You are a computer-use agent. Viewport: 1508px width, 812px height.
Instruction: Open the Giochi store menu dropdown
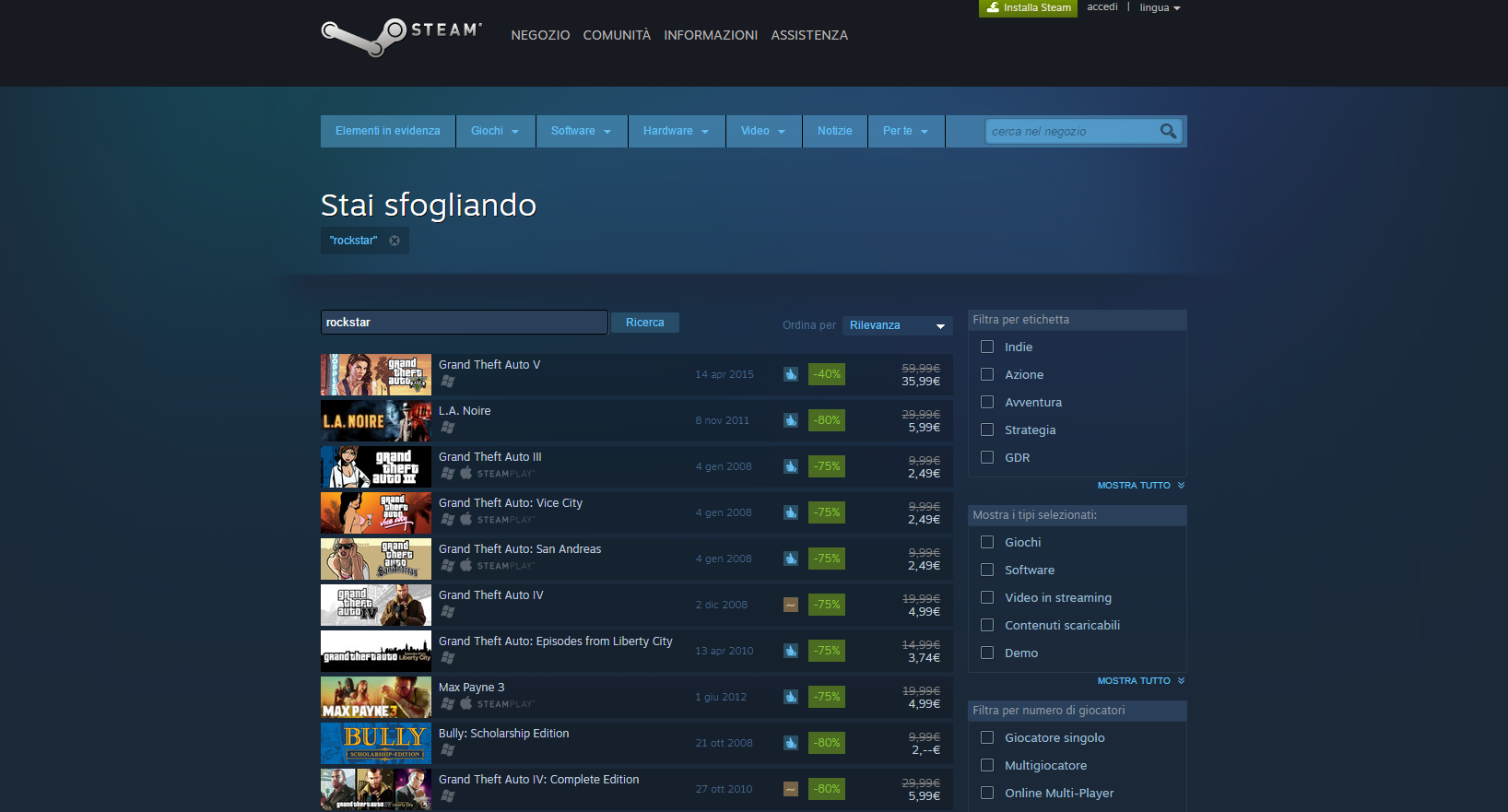point(495,131)
